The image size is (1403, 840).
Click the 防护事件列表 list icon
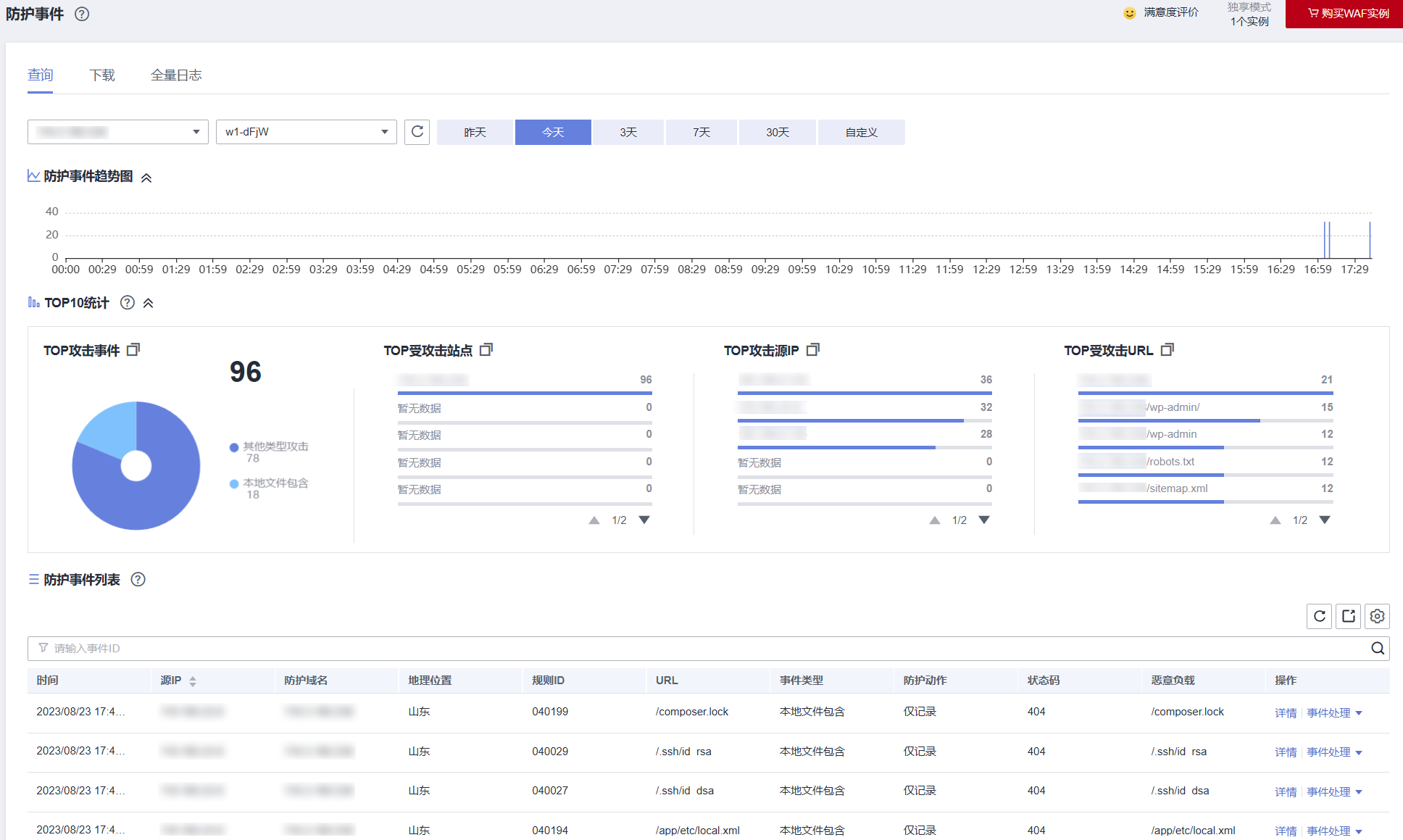coord(33,580)
